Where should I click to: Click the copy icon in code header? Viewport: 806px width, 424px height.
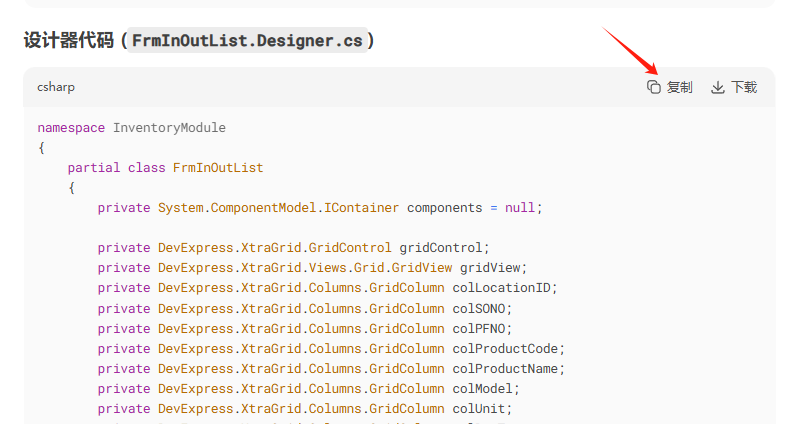[654, 87]
